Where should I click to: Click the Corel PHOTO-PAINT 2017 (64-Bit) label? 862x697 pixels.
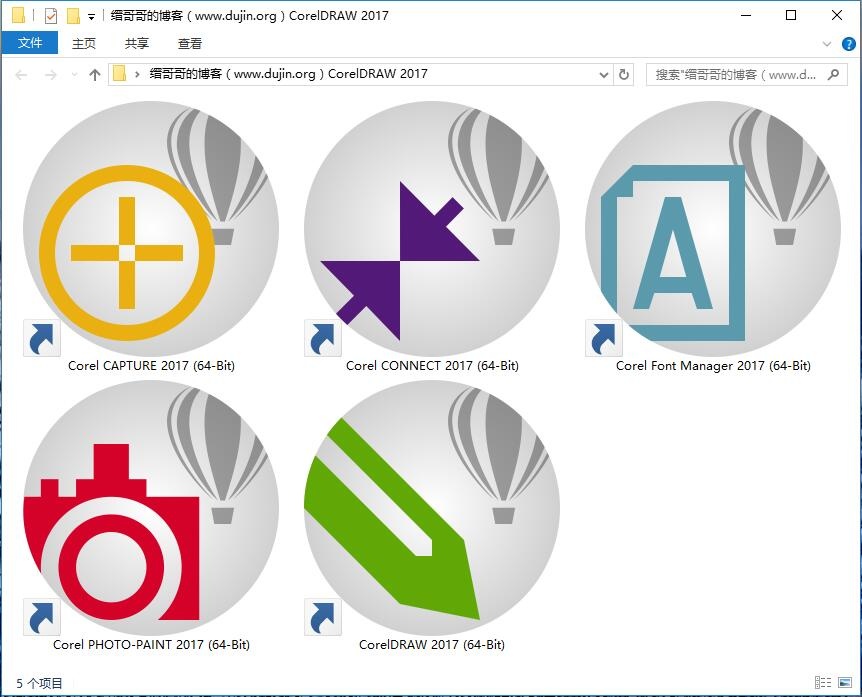(151, 645)
